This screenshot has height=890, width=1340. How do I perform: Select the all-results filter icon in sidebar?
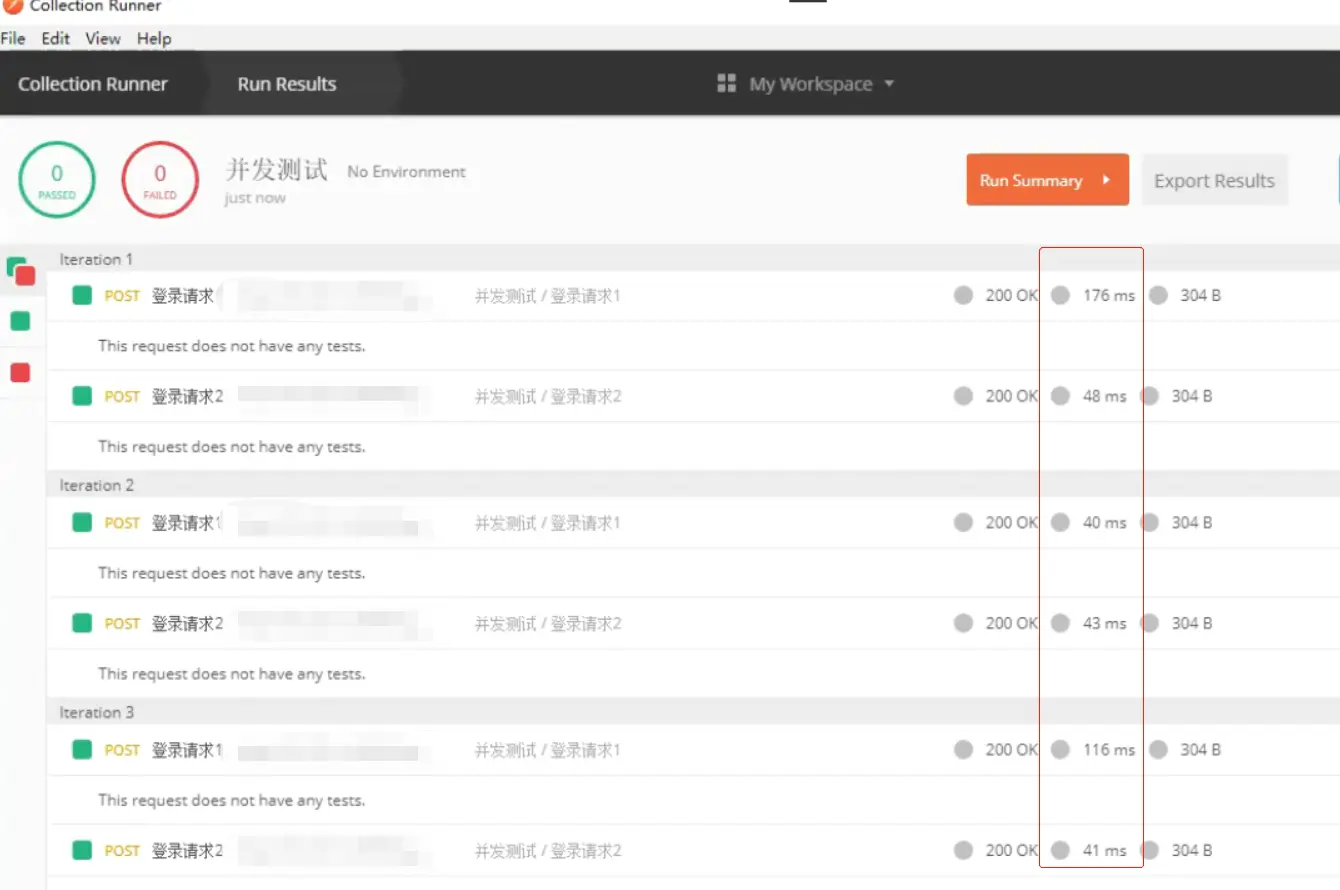(x=21, y=271)
